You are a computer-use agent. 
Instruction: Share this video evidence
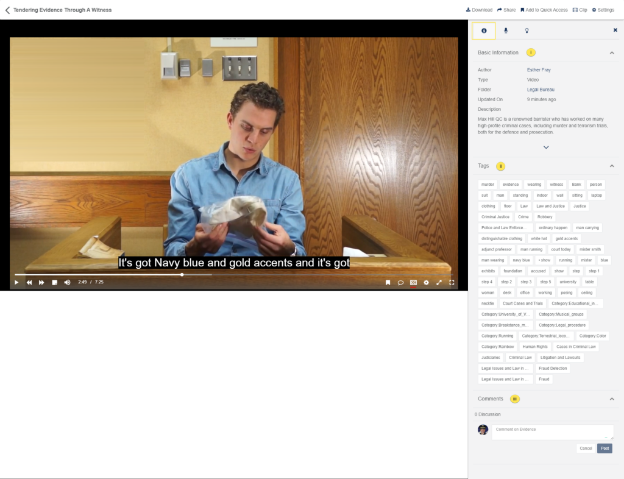(506, 9)
